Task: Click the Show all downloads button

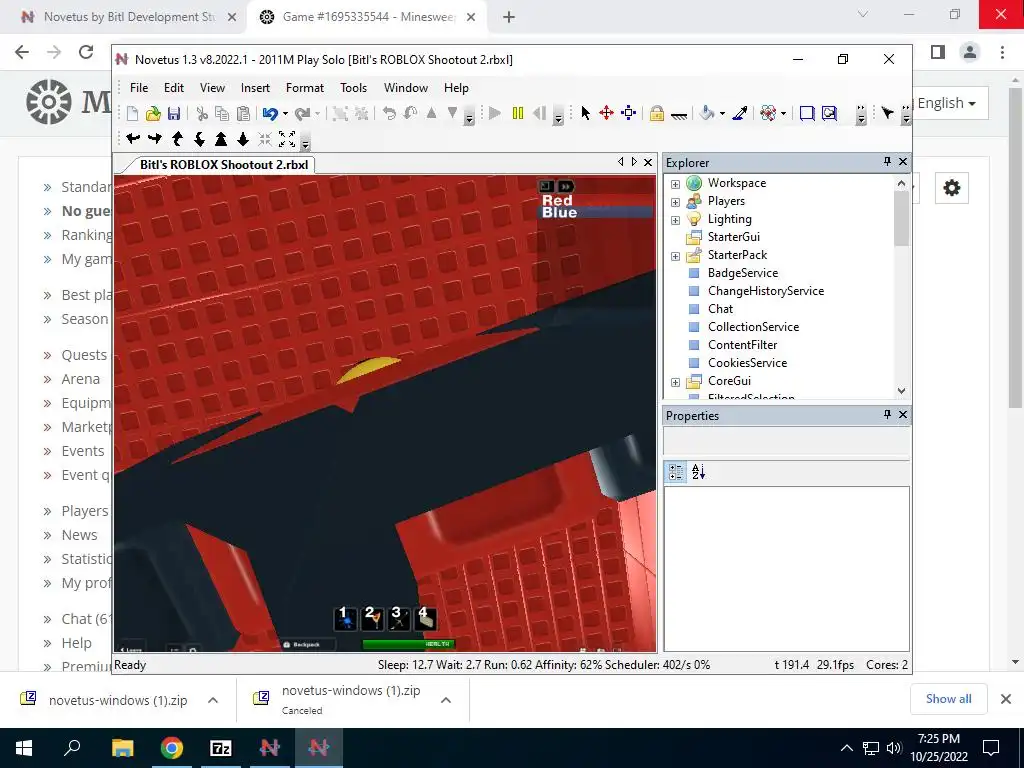Action: (948, 699)
